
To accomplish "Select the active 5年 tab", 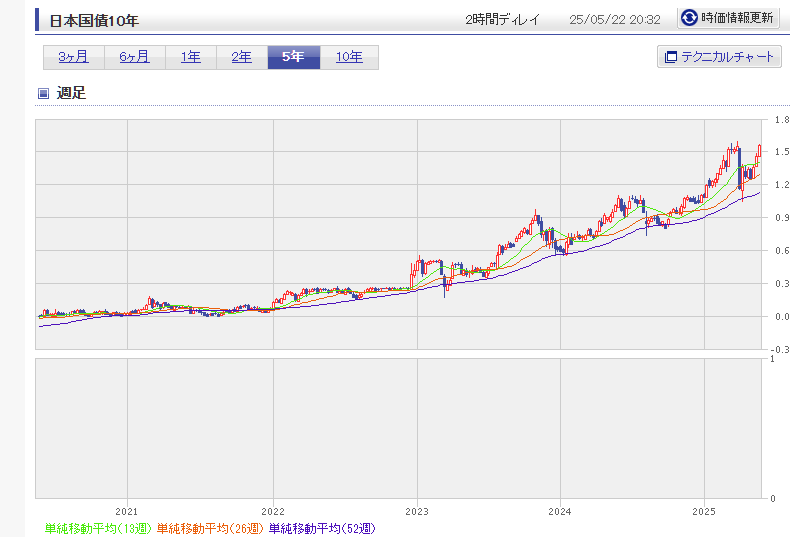I will 293,57.
